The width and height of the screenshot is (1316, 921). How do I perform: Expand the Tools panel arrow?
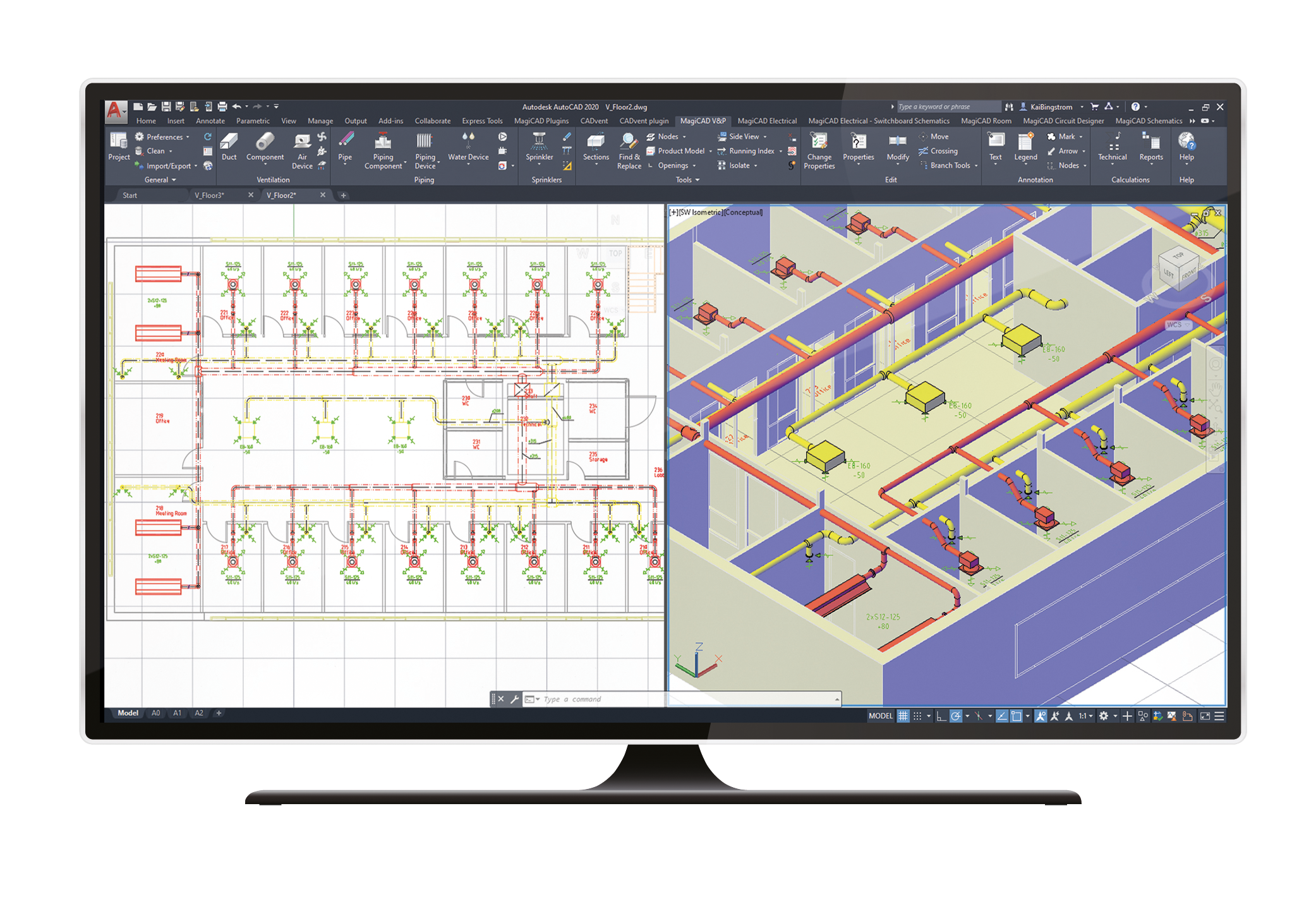coord(697,180)
